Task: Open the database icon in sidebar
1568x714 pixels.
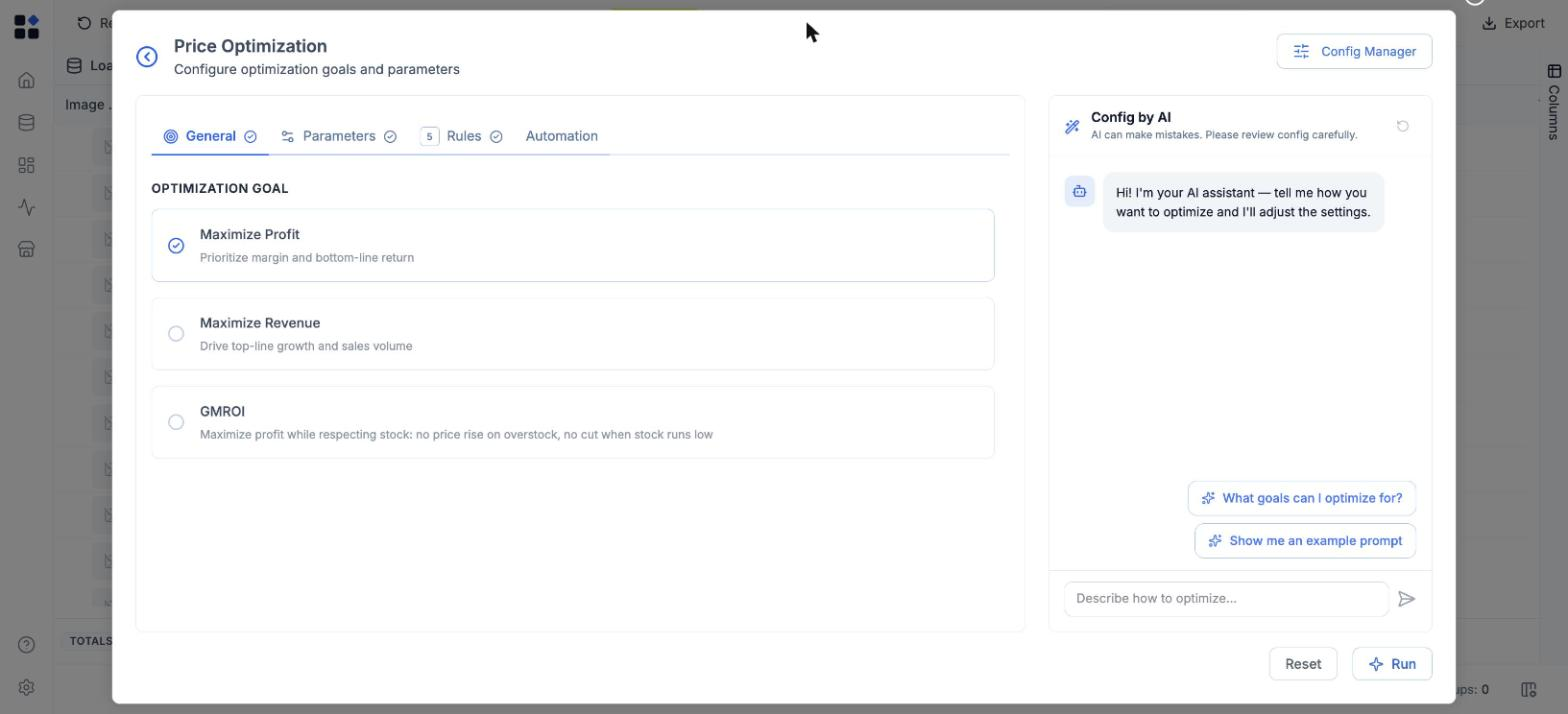Action: tap(27, 123)
